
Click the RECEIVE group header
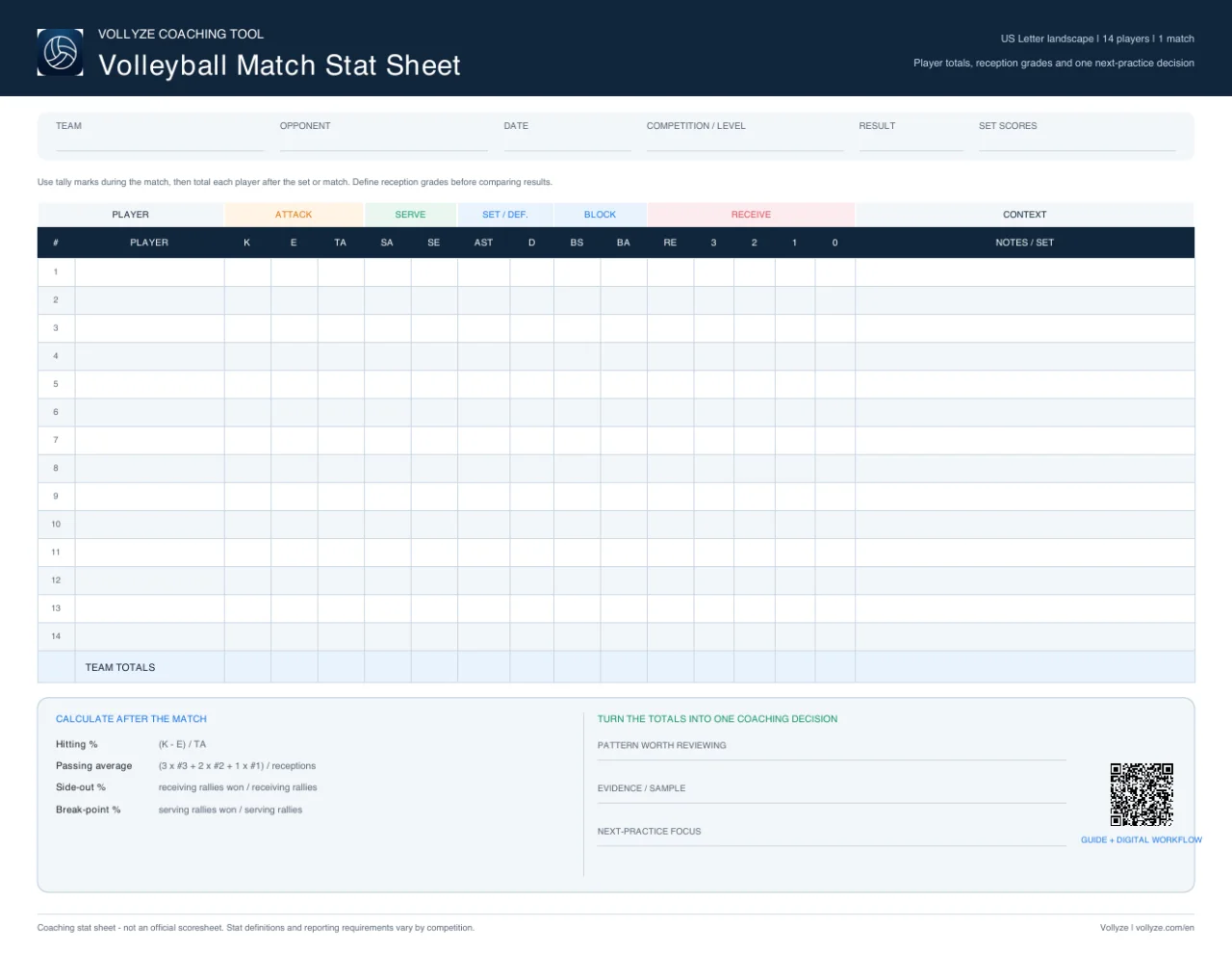(x=751, y=215)
